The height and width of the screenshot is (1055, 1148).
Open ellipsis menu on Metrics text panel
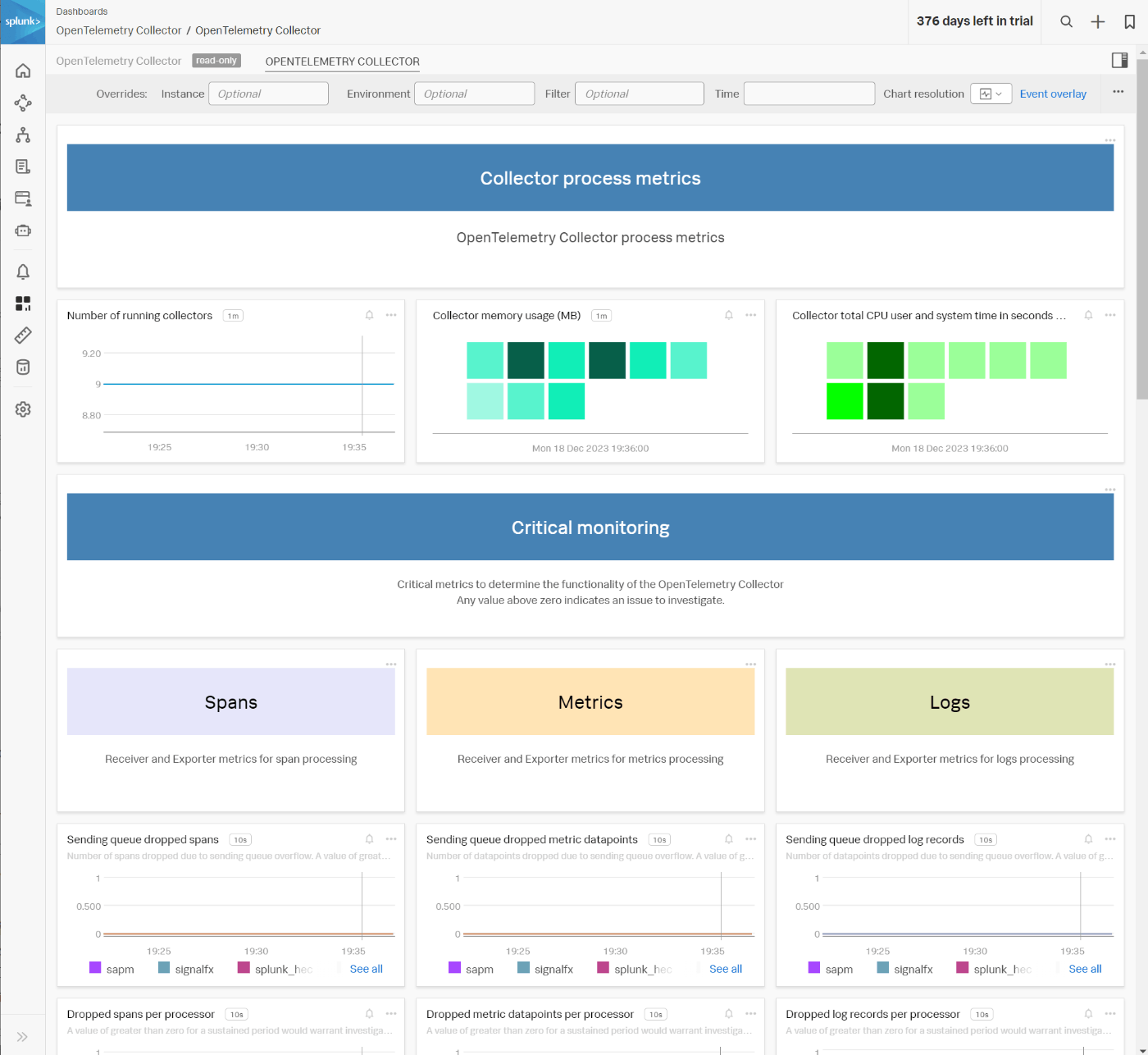point(750,665)
